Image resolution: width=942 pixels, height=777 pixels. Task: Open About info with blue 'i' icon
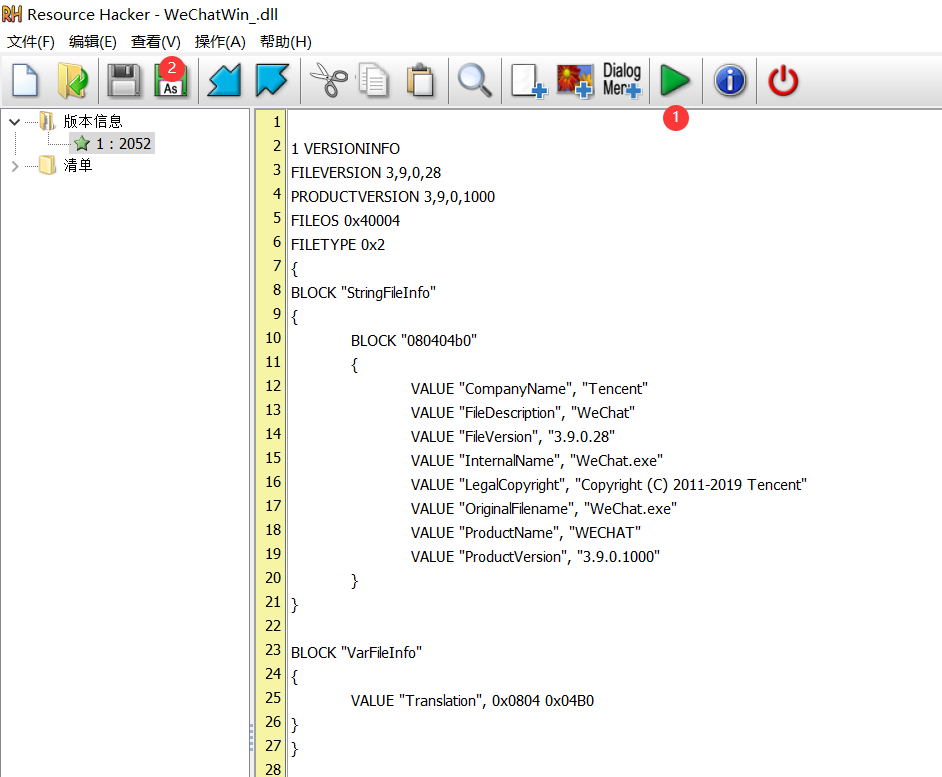(x=730, y=81)
